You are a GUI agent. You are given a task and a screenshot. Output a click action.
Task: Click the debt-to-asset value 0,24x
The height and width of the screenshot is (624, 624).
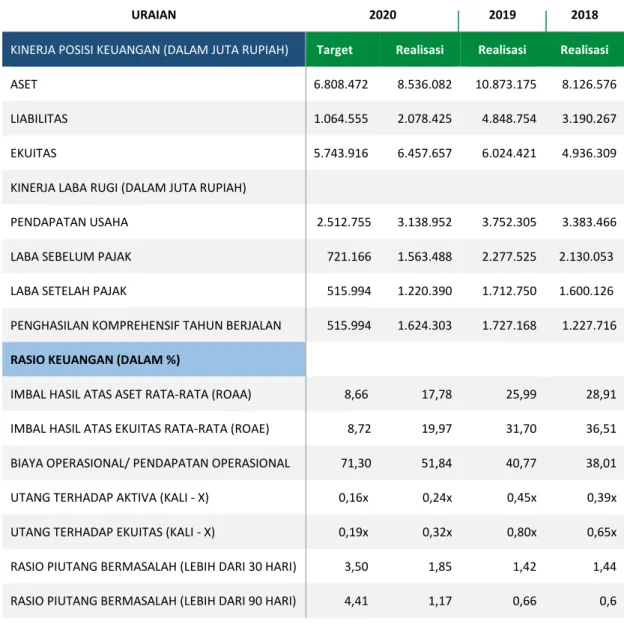(x=437, y=498)
